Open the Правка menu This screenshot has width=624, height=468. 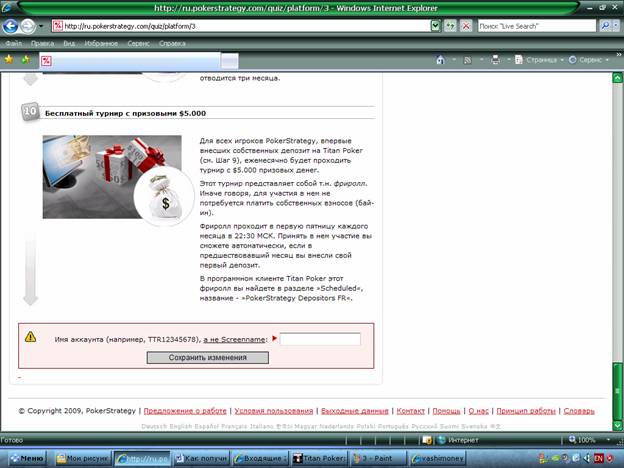point(42,43)
